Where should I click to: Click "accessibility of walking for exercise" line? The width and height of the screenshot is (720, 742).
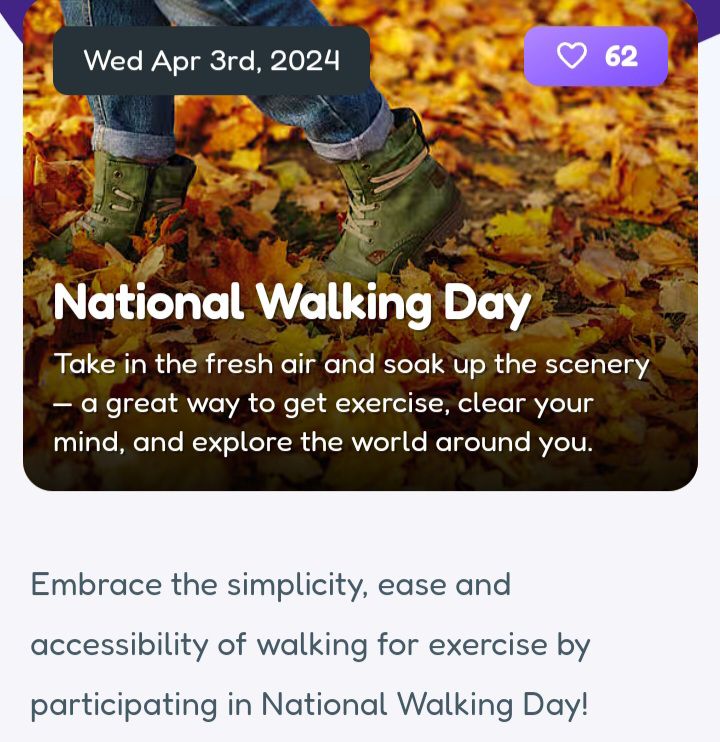[310, 645]
